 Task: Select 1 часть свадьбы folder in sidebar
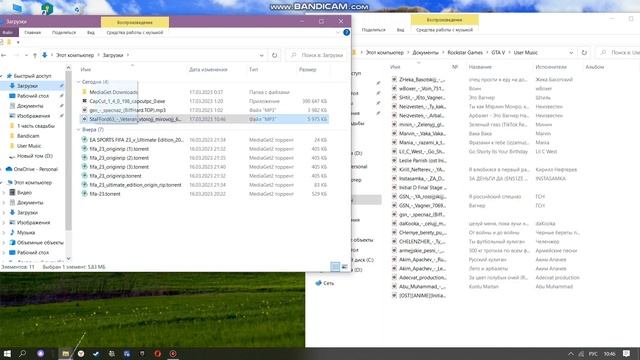tap(36, 126)
